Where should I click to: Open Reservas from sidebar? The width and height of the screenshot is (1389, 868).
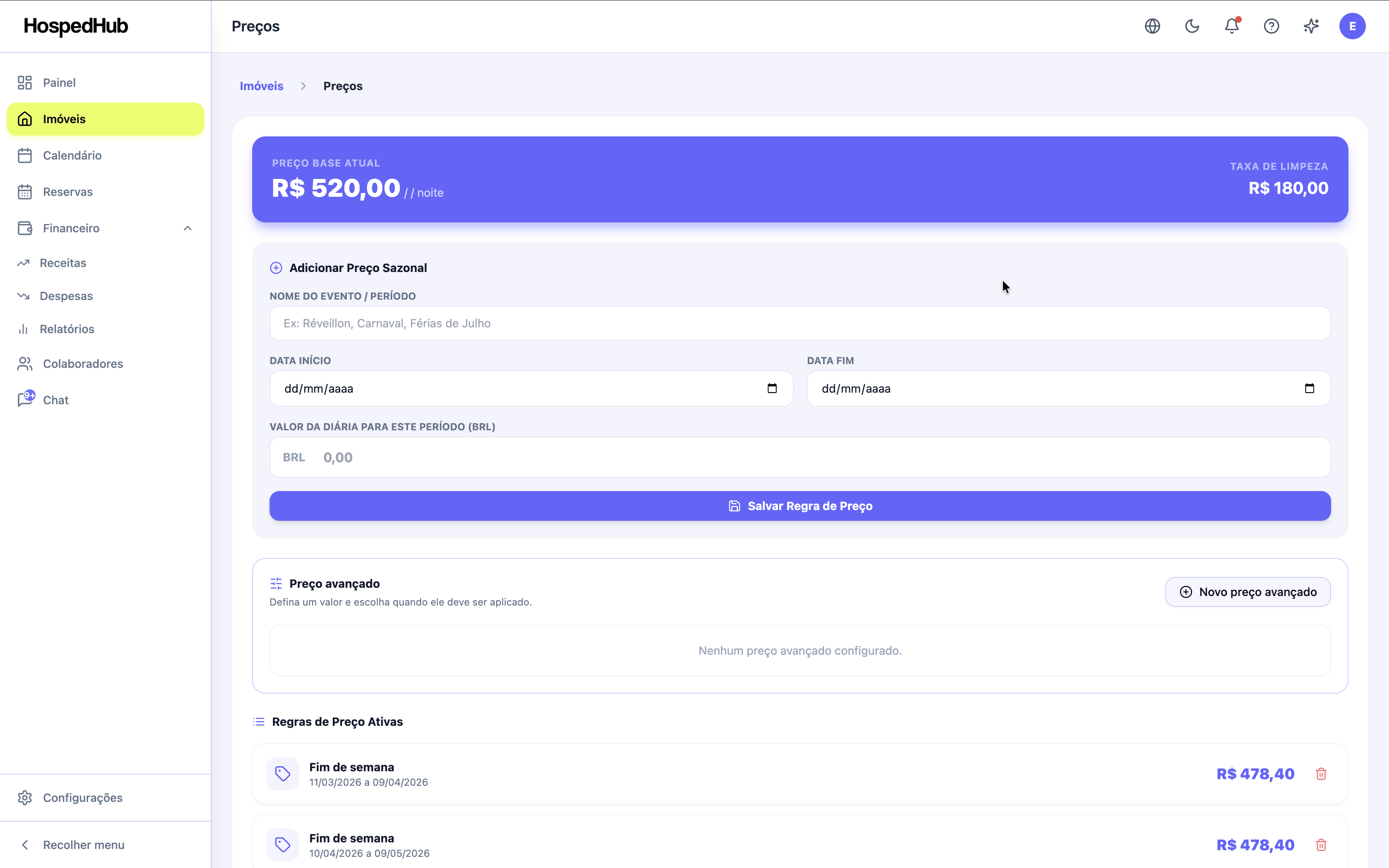(x=105, y=192)
